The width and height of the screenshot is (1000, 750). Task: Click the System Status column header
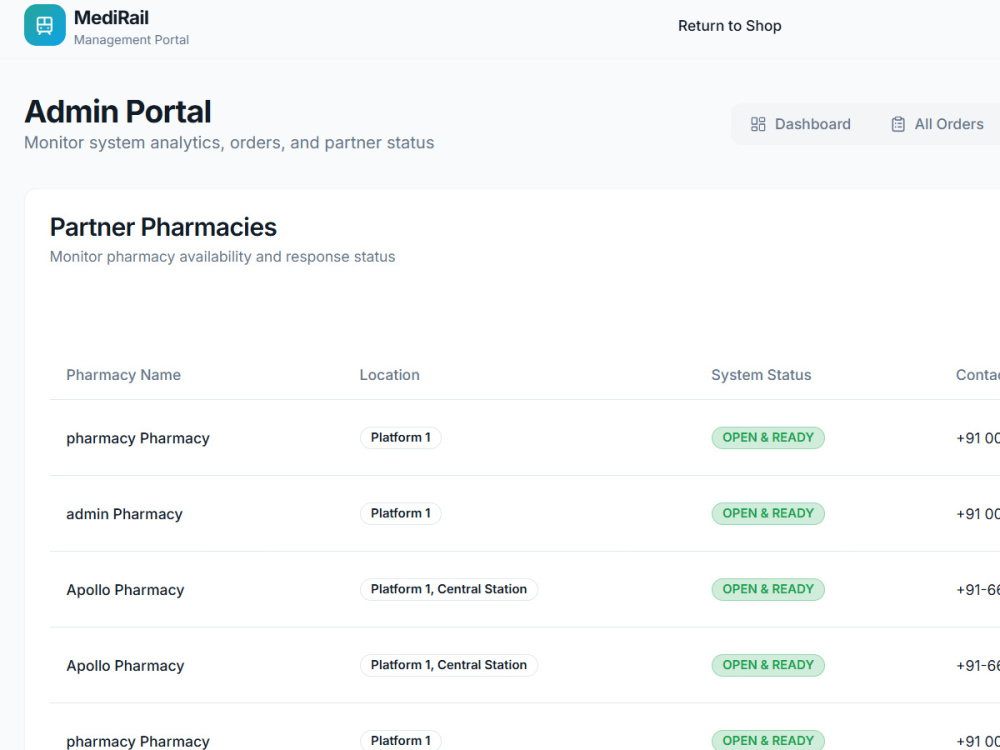pos(761,375)
